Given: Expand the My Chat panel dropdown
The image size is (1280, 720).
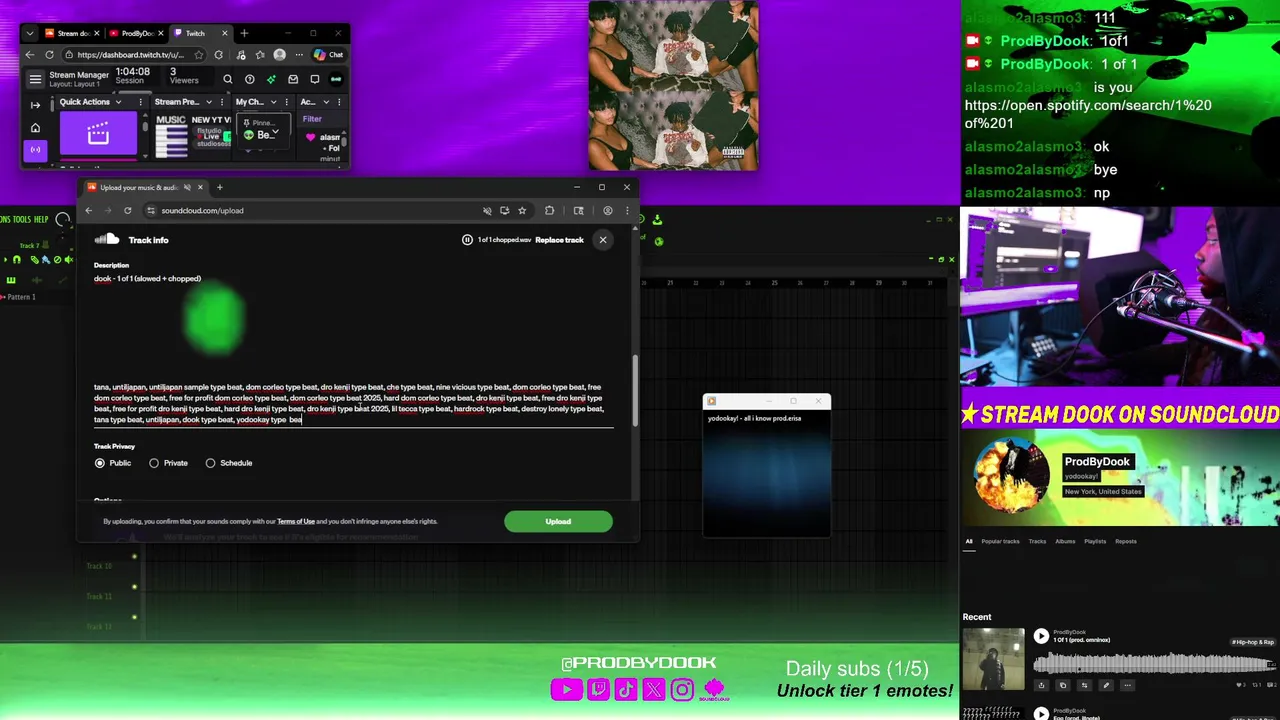Looking at the screenshot, I should (x=273, y=102).
